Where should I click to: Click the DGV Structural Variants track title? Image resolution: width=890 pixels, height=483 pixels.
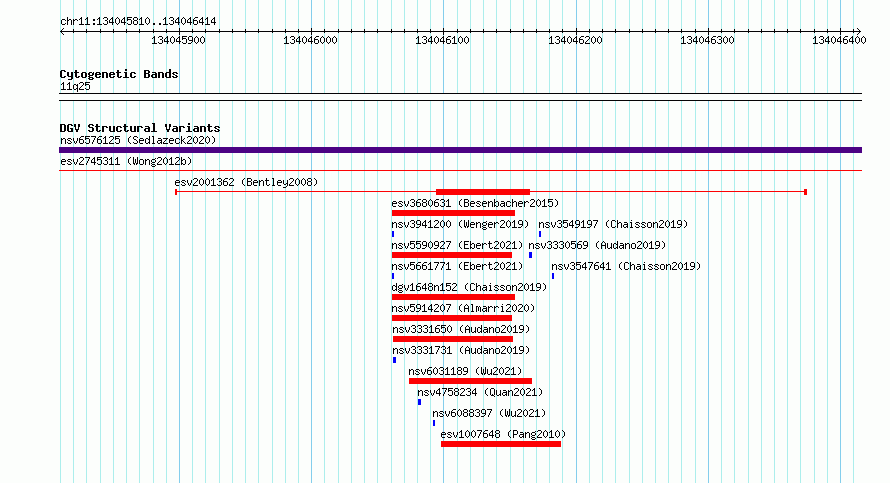tap(140, 128)
